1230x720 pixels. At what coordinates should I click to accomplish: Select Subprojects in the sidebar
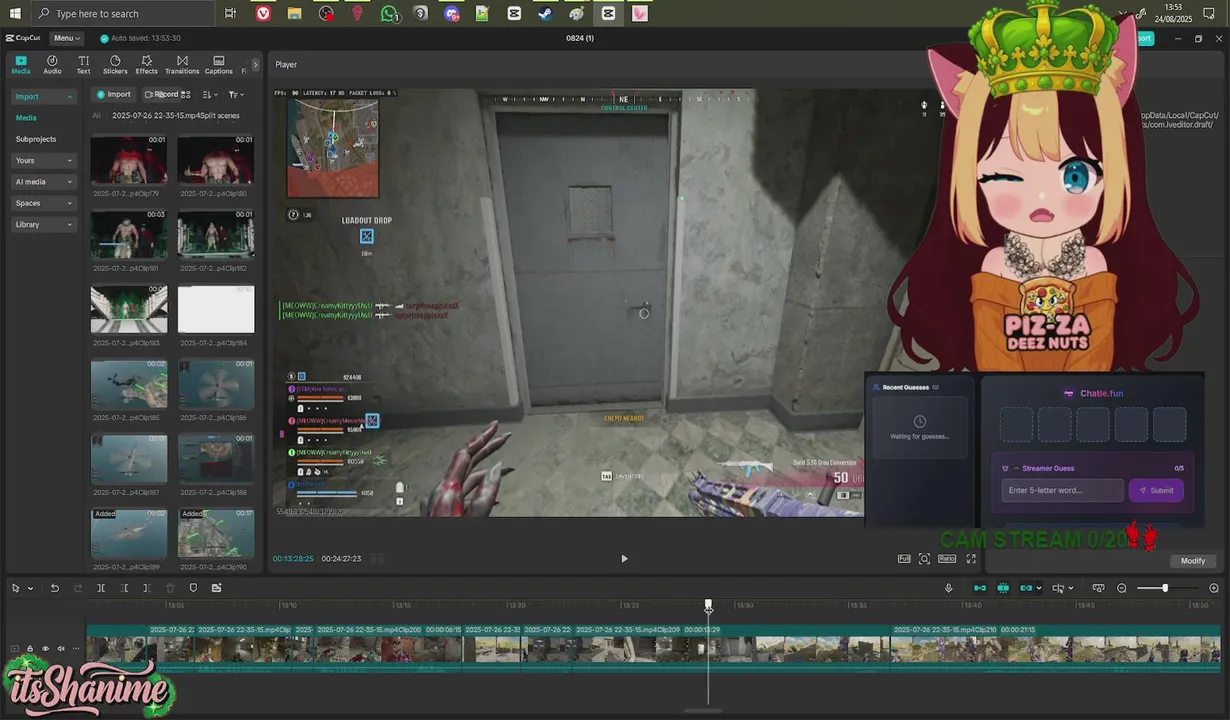pyautogui.click(x=36, y=139)
